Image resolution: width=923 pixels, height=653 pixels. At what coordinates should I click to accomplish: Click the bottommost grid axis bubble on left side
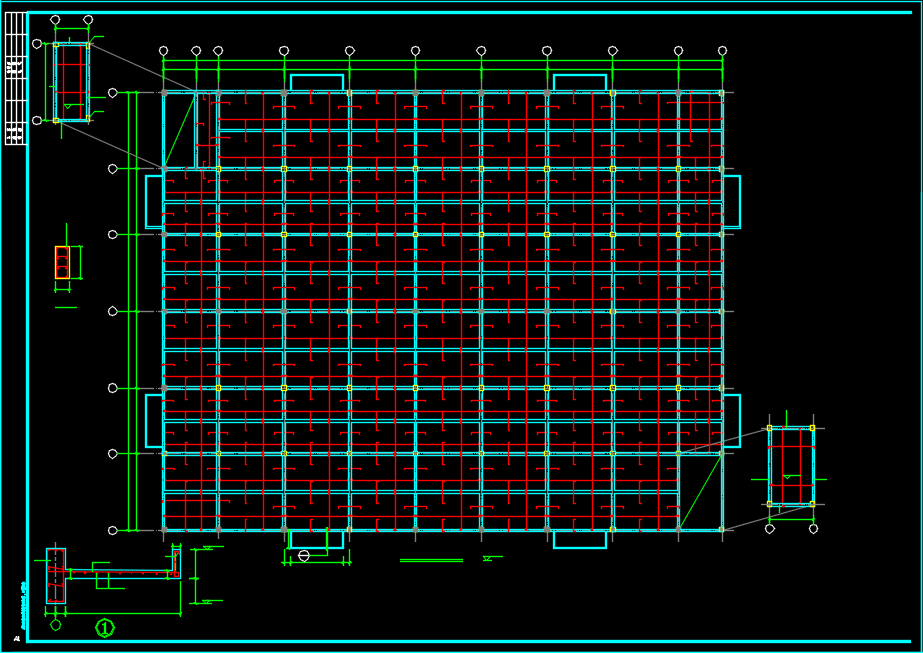(x=113, y=530)
